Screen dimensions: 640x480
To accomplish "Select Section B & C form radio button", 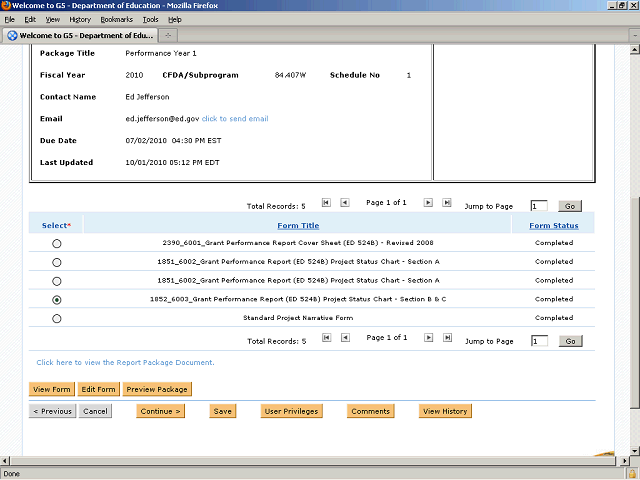I will (x=56, y=300).
